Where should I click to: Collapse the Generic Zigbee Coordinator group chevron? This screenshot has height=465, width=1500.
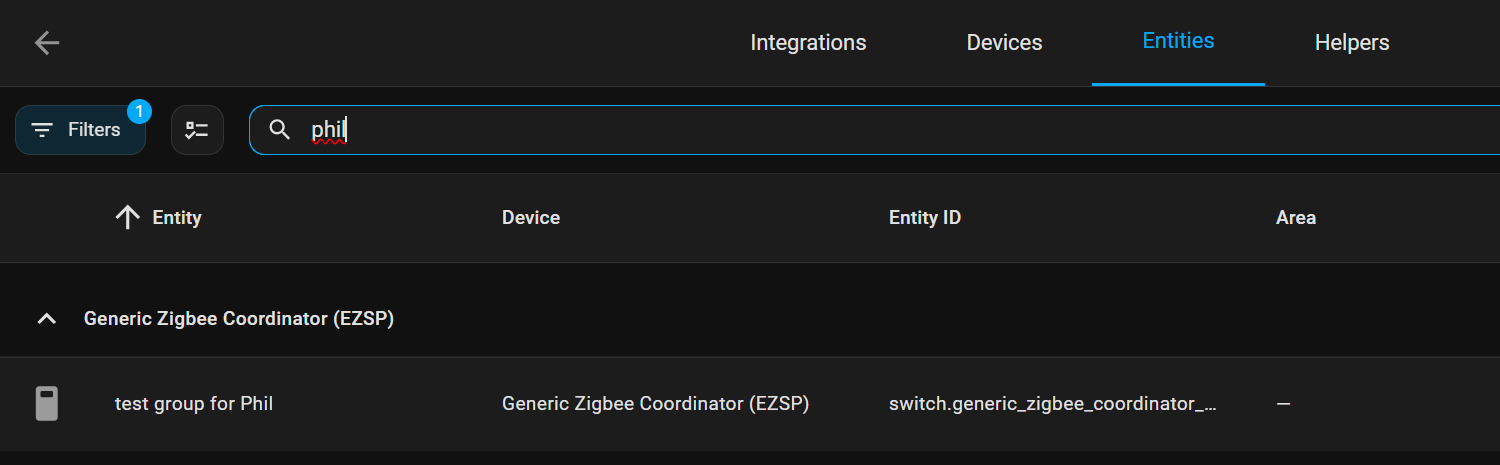click(46, 319)
